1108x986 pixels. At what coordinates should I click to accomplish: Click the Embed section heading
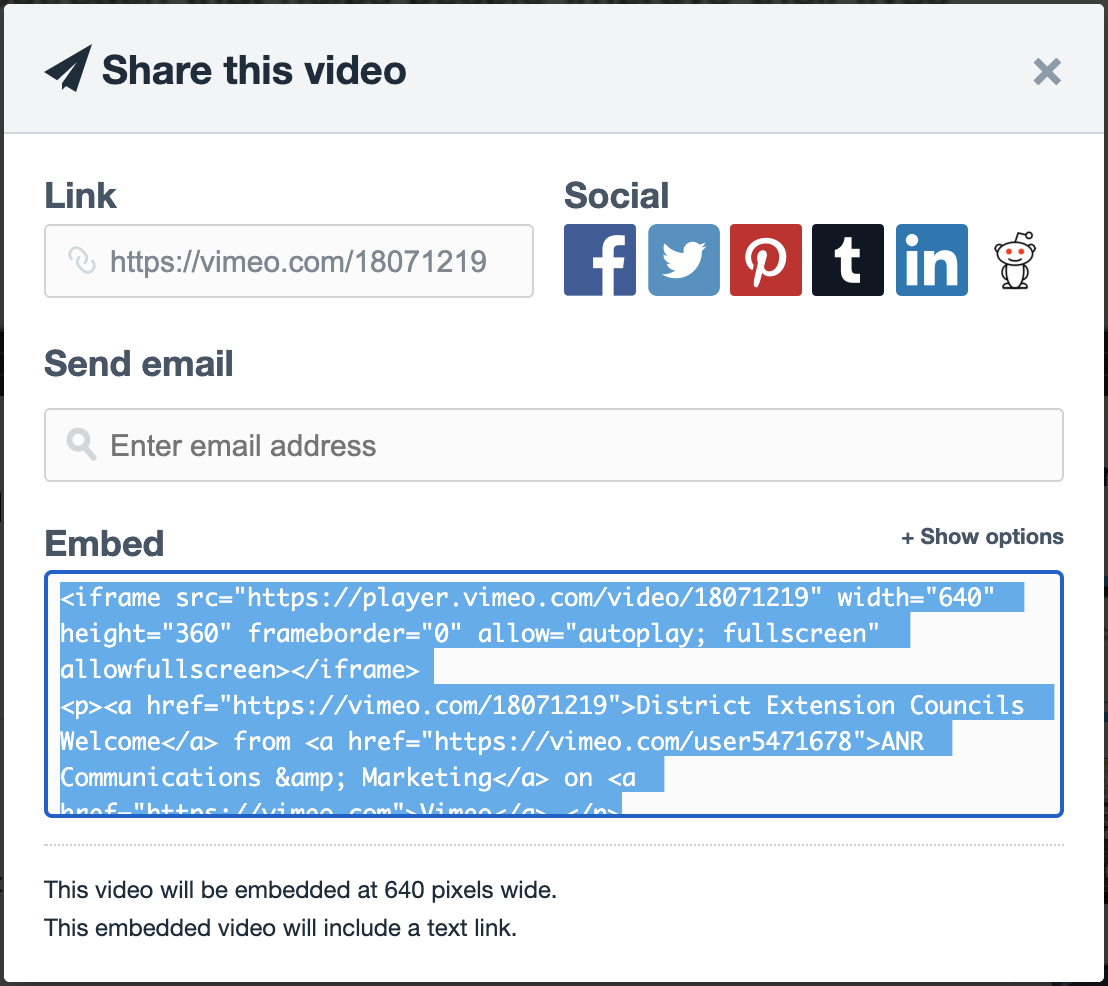point(103,543)
